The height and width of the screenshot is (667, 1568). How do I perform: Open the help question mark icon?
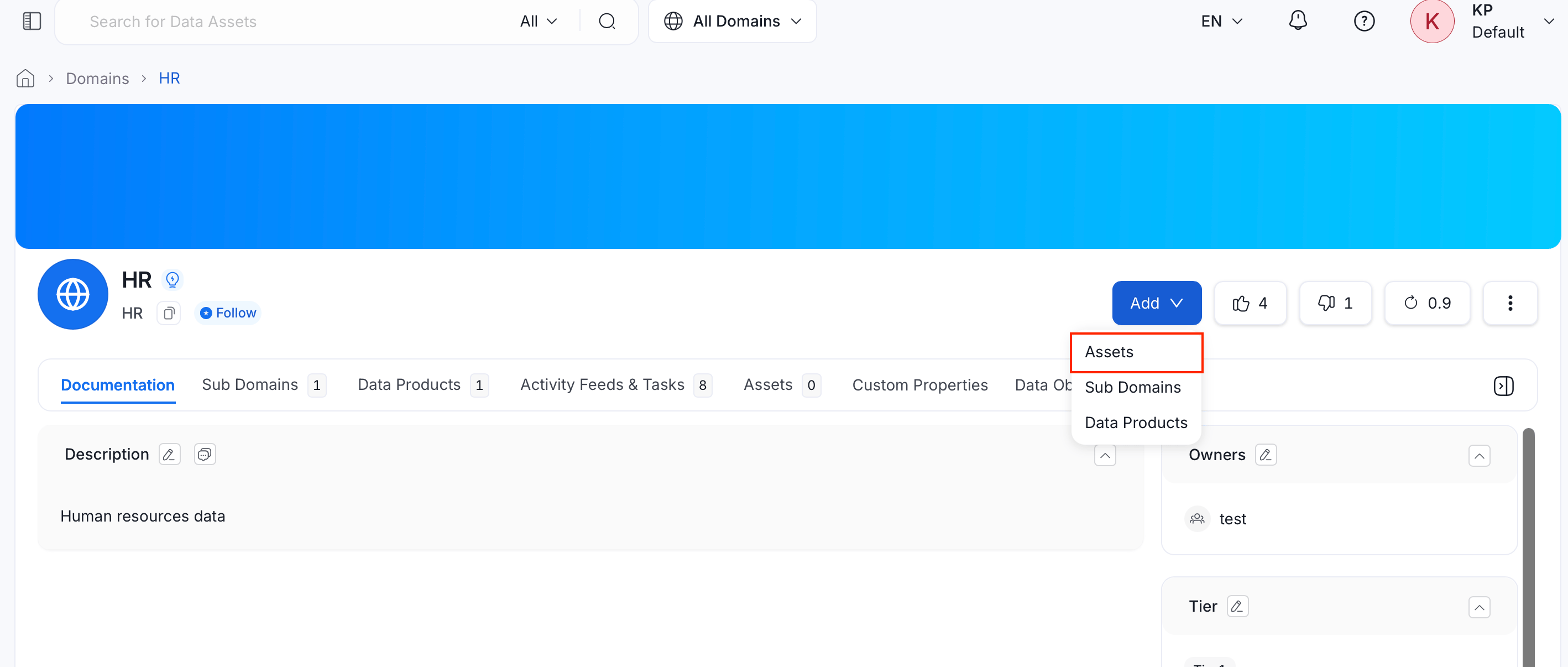1364,22
